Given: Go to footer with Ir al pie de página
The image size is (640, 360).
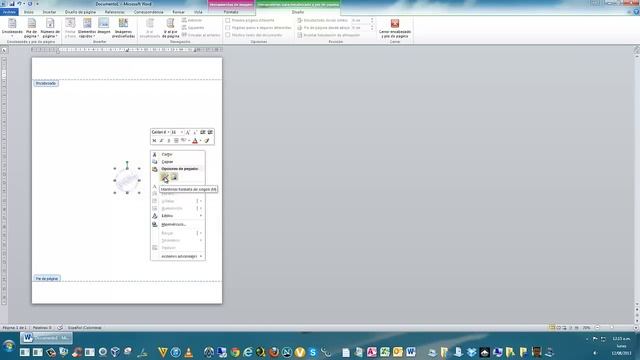Looking at the screenshot, I should click(x=170, y=28).
